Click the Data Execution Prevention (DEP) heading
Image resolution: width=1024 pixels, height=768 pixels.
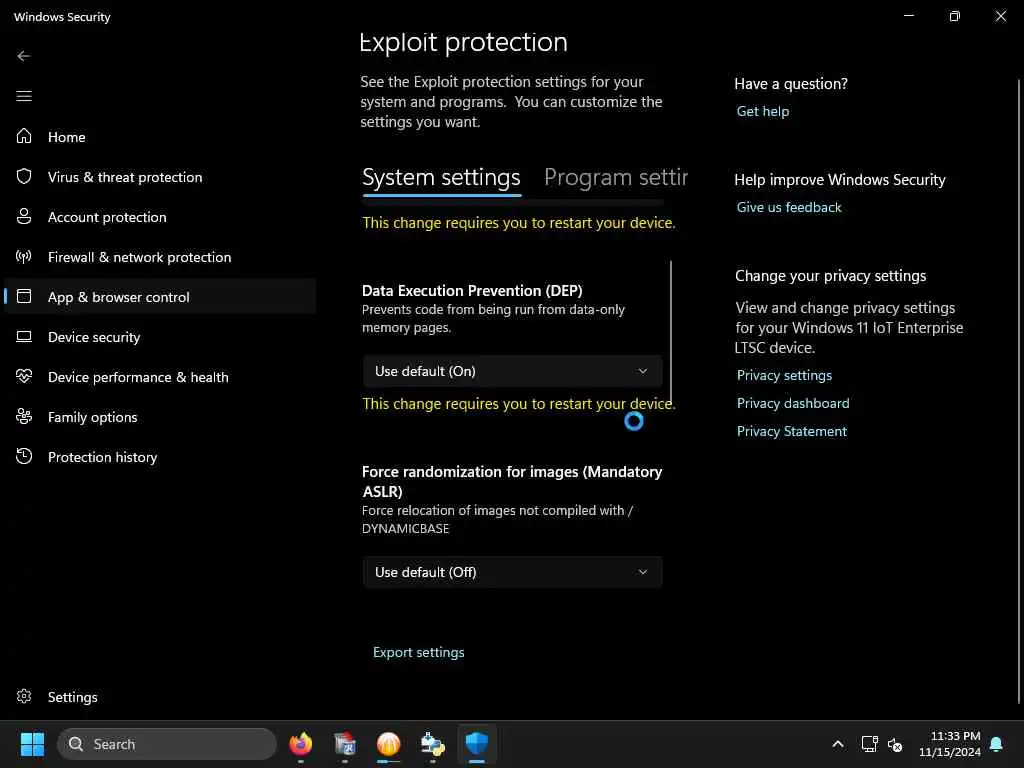click(x=472, y=291)
